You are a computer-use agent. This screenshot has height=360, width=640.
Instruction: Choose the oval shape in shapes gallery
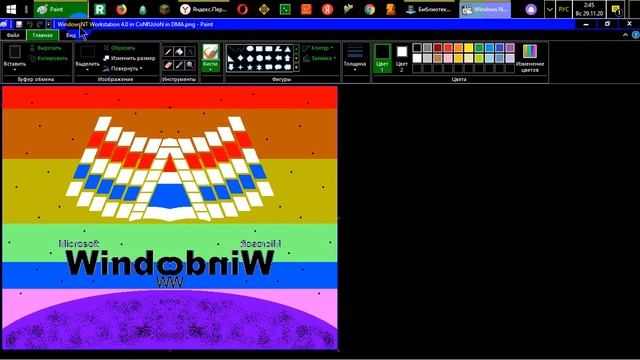pyautogui.click(x=250, y=49)
